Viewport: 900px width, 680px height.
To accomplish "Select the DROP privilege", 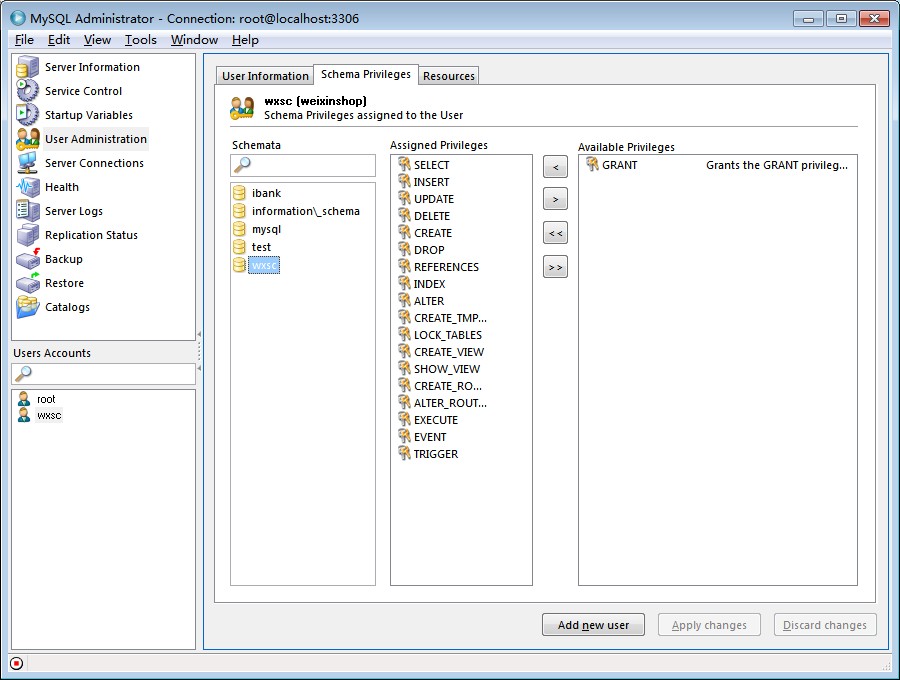I will tap(429, 250).
